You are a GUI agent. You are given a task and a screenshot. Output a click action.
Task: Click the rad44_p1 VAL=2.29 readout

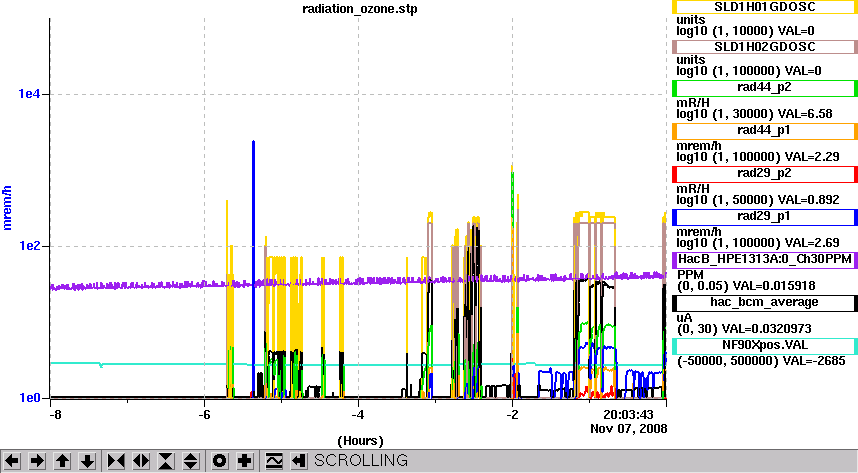(x=811, y=157)
